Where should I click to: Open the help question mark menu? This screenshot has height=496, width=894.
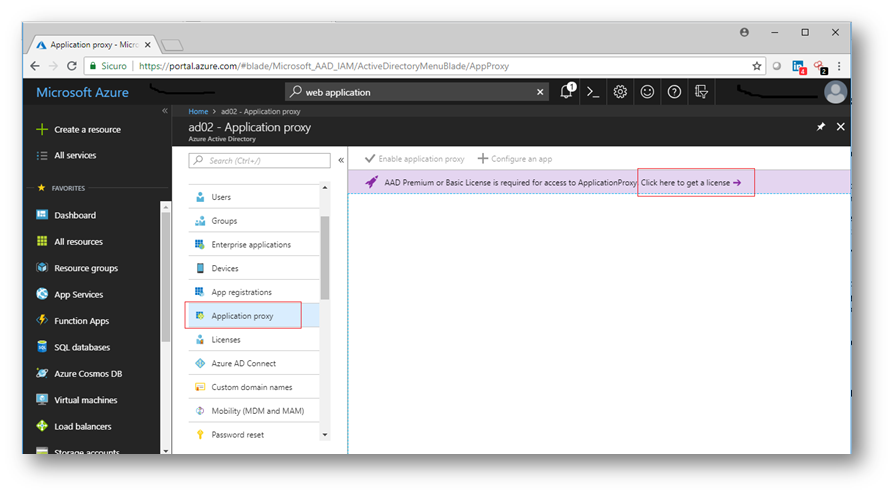(x=674, y=92)
